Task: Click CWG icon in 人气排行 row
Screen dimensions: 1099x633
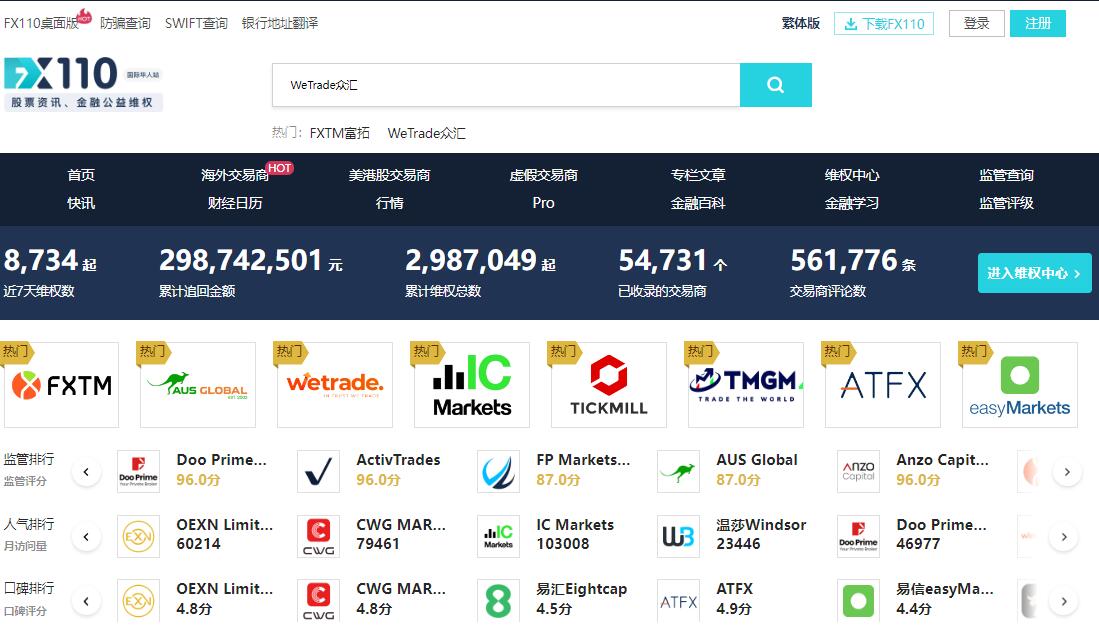Action: (x=318, y=536)
